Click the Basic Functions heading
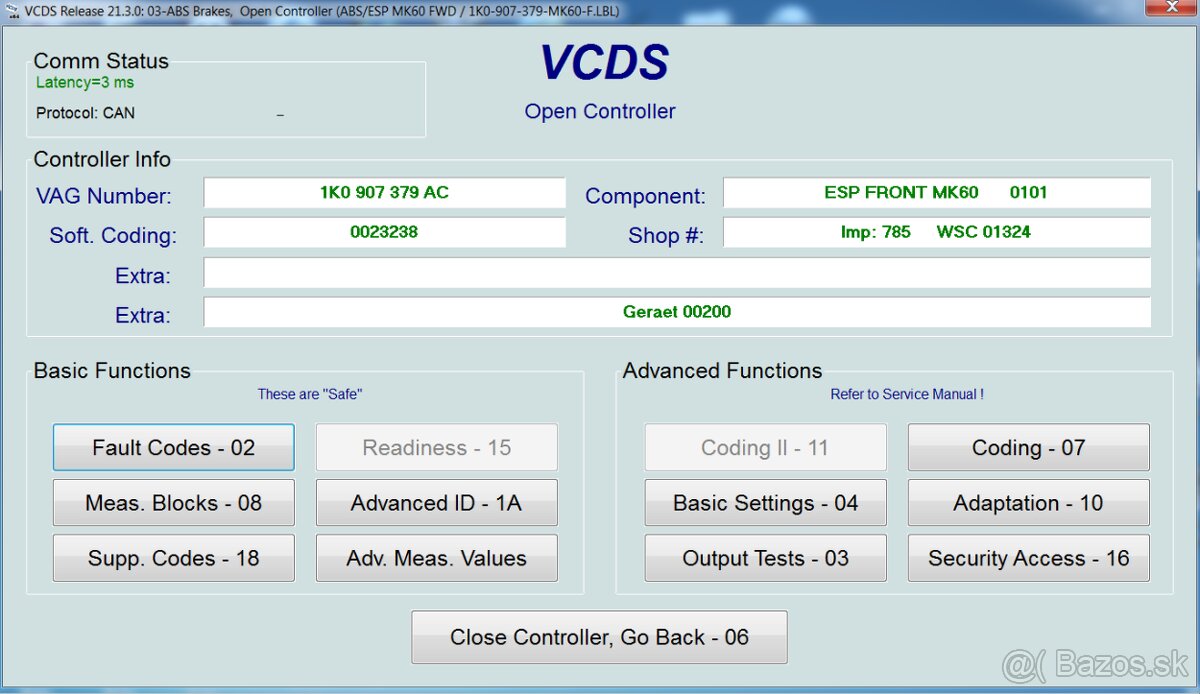 tap(112, 370)
